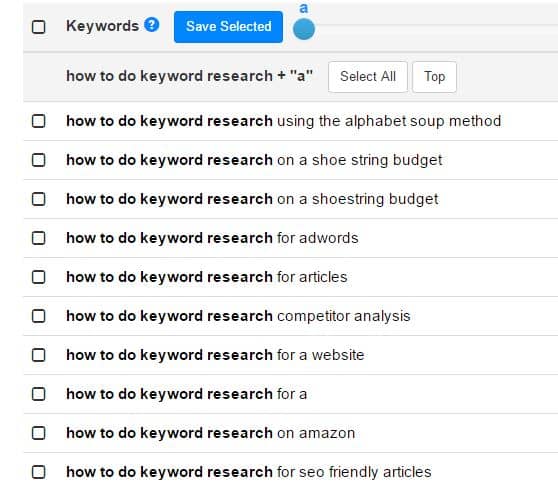This screenshot has width=558, height=487.
Task: Click the Top button
Action: (434, 77)
